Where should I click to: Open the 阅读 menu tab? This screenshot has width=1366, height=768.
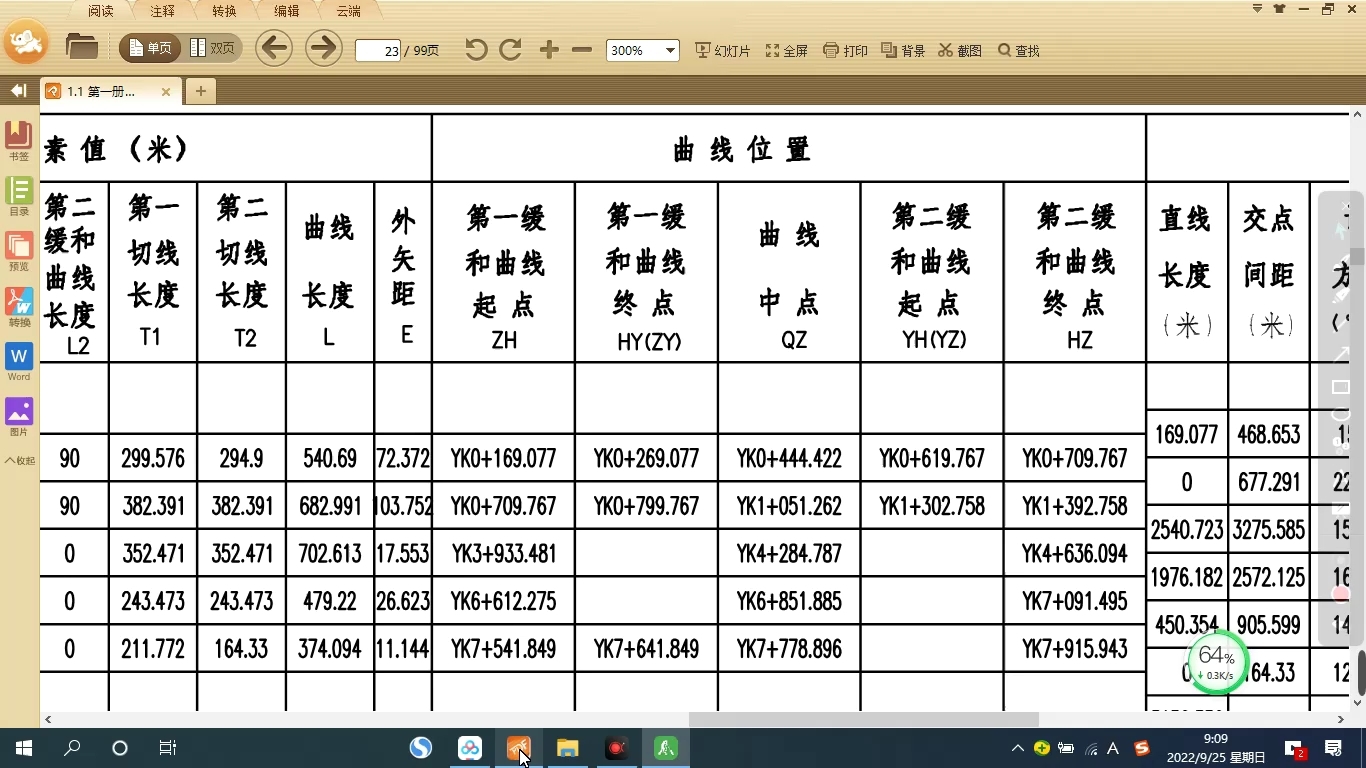[100, 11]
